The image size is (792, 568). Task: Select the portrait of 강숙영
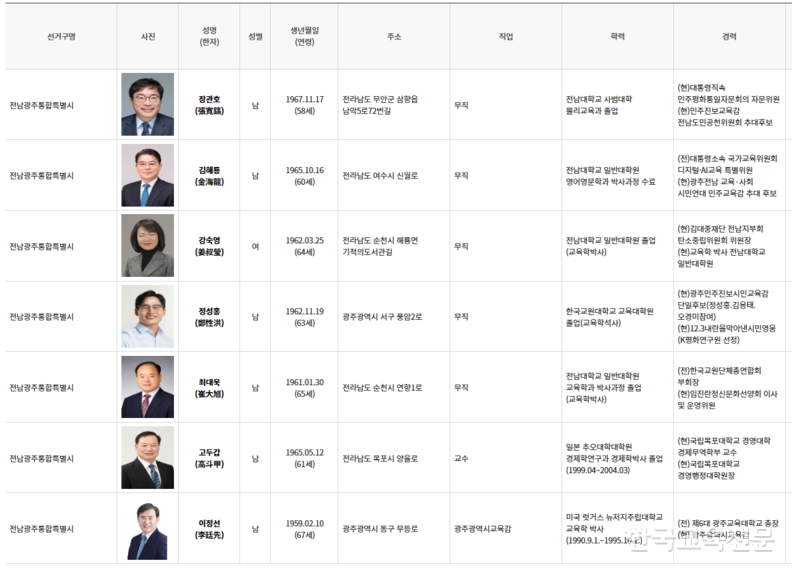[x=147, y=246]
